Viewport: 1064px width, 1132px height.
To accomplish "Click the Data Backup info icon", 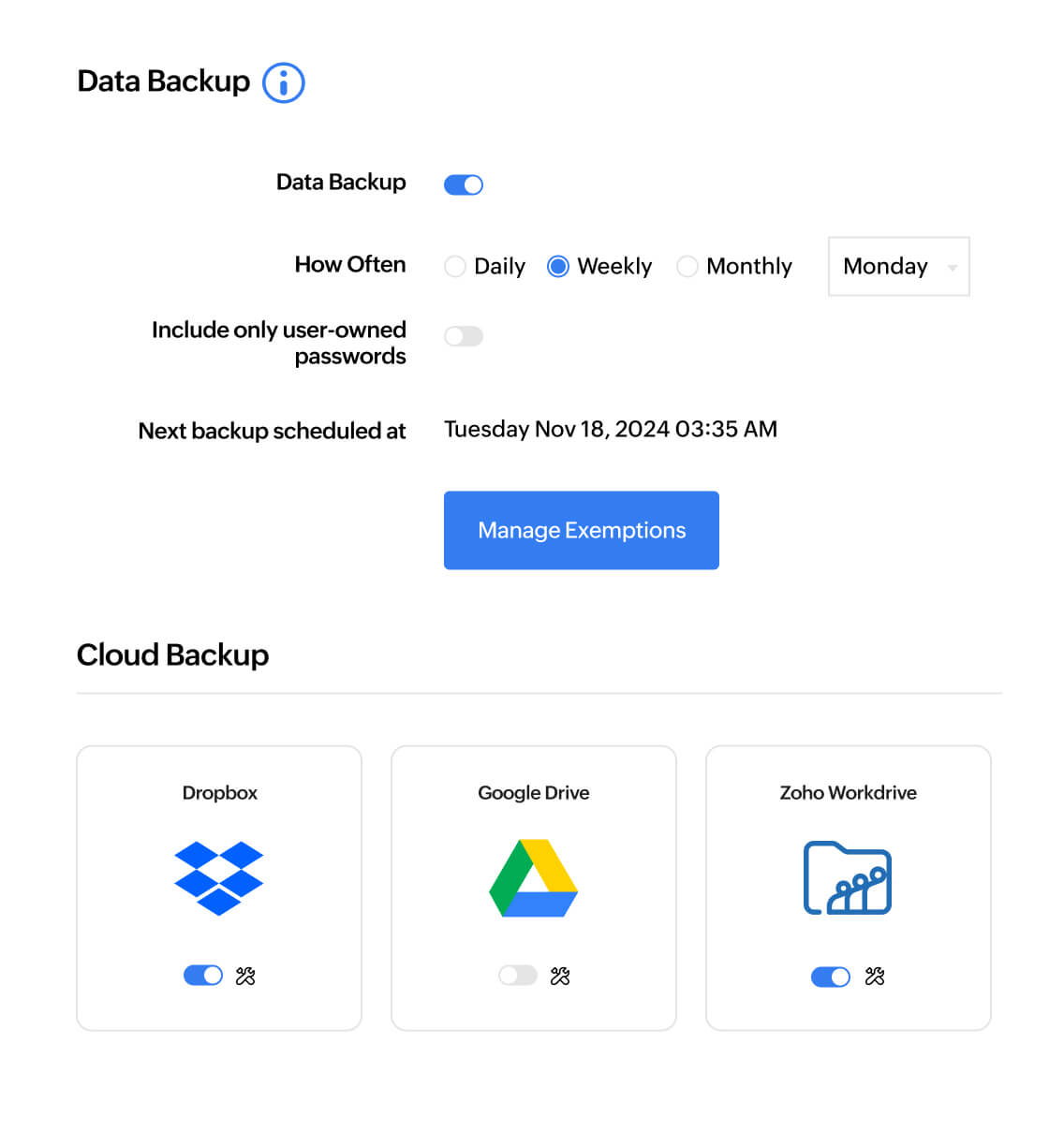I will click(283, 82).
